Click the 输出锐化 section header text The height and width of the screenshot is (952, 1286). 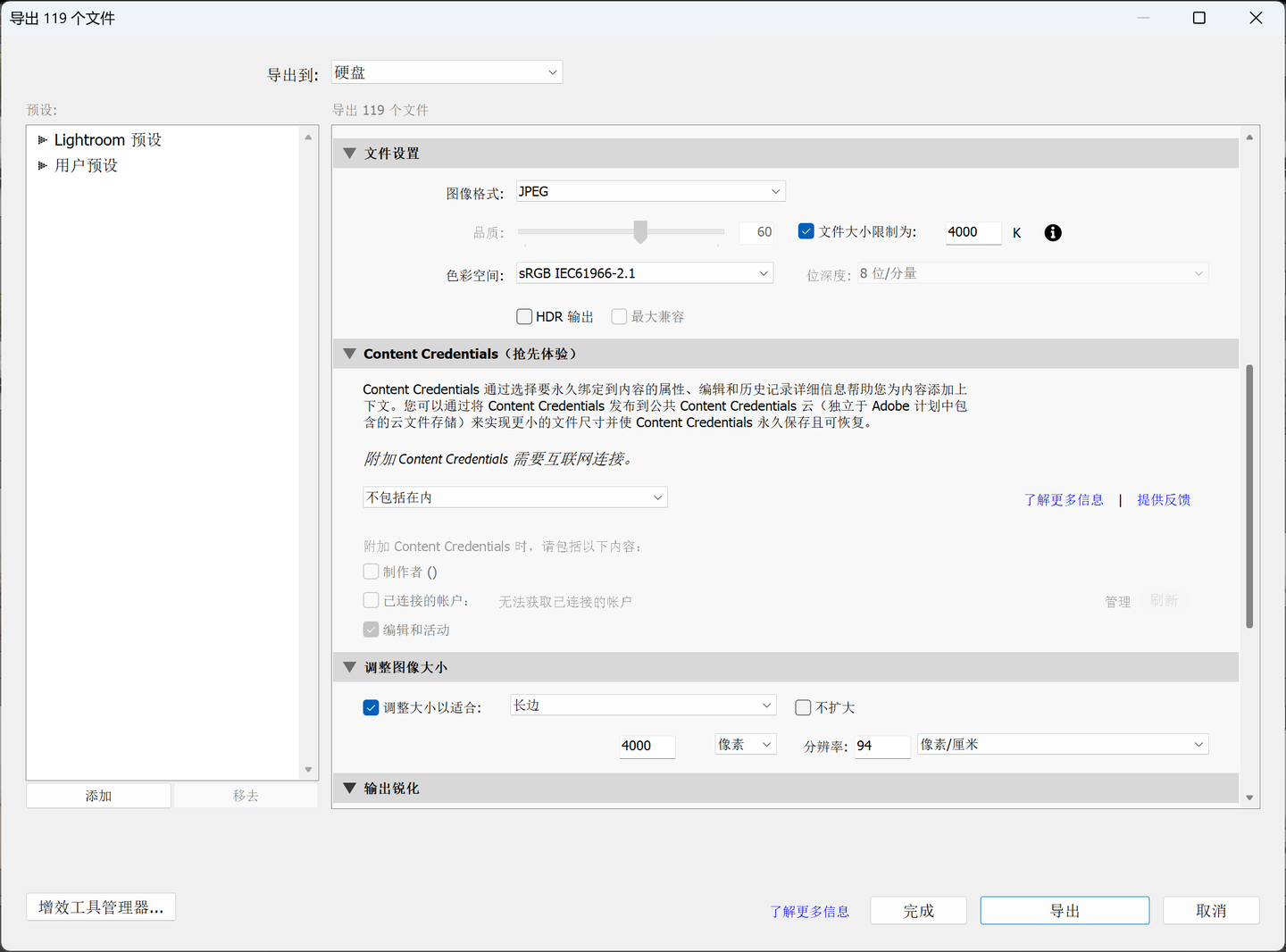[x=392, y=788]
